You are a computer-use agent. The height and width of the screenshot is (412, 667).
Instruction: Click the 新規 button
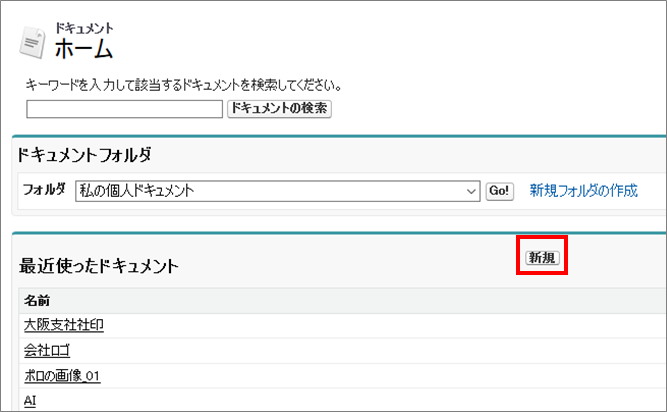(542, 258)
